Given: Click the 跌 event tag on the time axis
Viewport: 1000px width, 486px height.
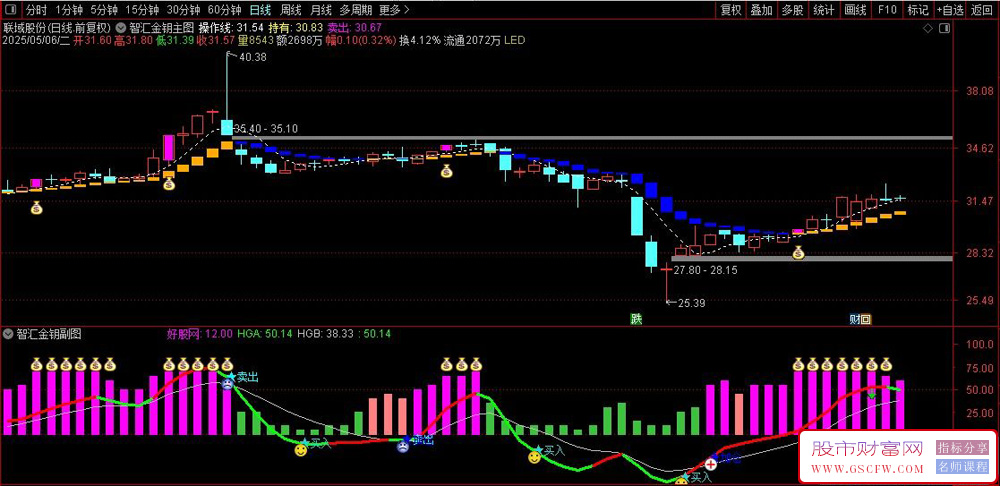Looking at the screenshot, I should (636, 319).
